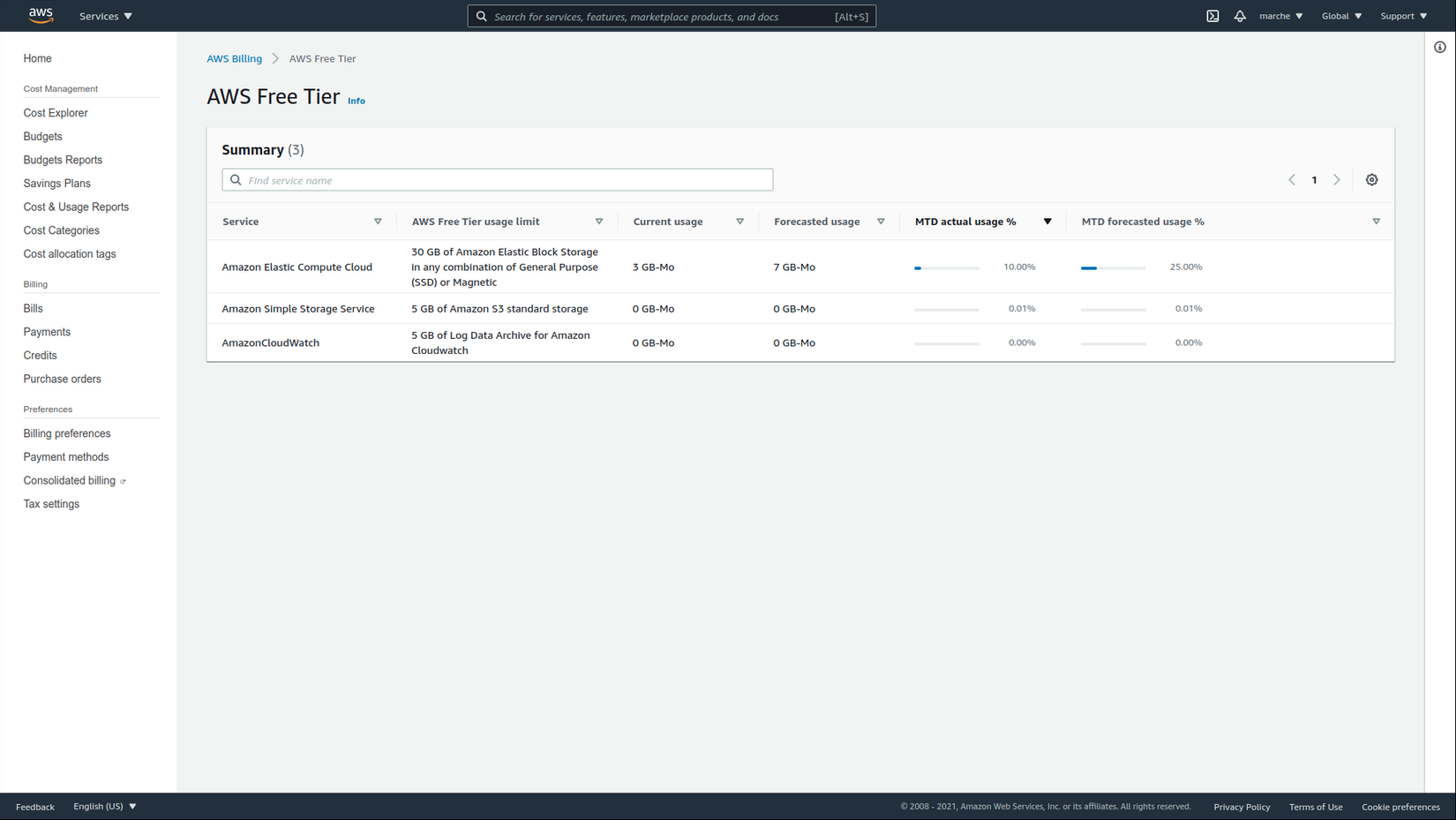This screenshot has height=820, width=1456.
Task: Open Cost & Usage Reports
Action: tap(76, 207)
